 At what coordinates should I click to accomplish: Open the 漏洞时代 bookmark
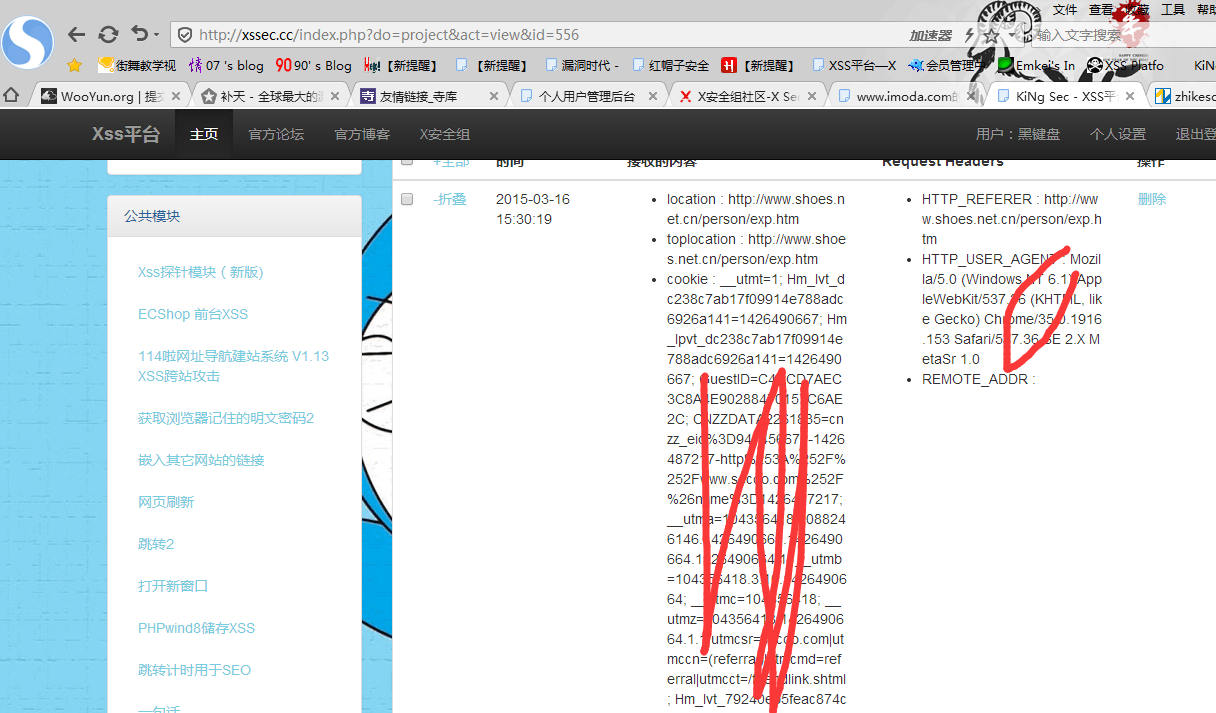coord(582,65)
